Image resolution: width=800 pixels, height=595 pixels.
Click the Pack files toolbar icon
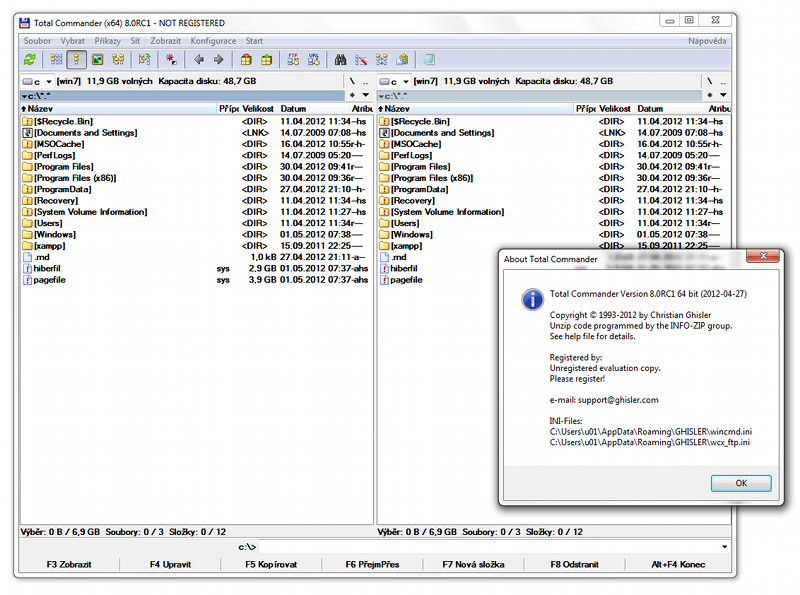pyautogui.click(x=246, y=60)
